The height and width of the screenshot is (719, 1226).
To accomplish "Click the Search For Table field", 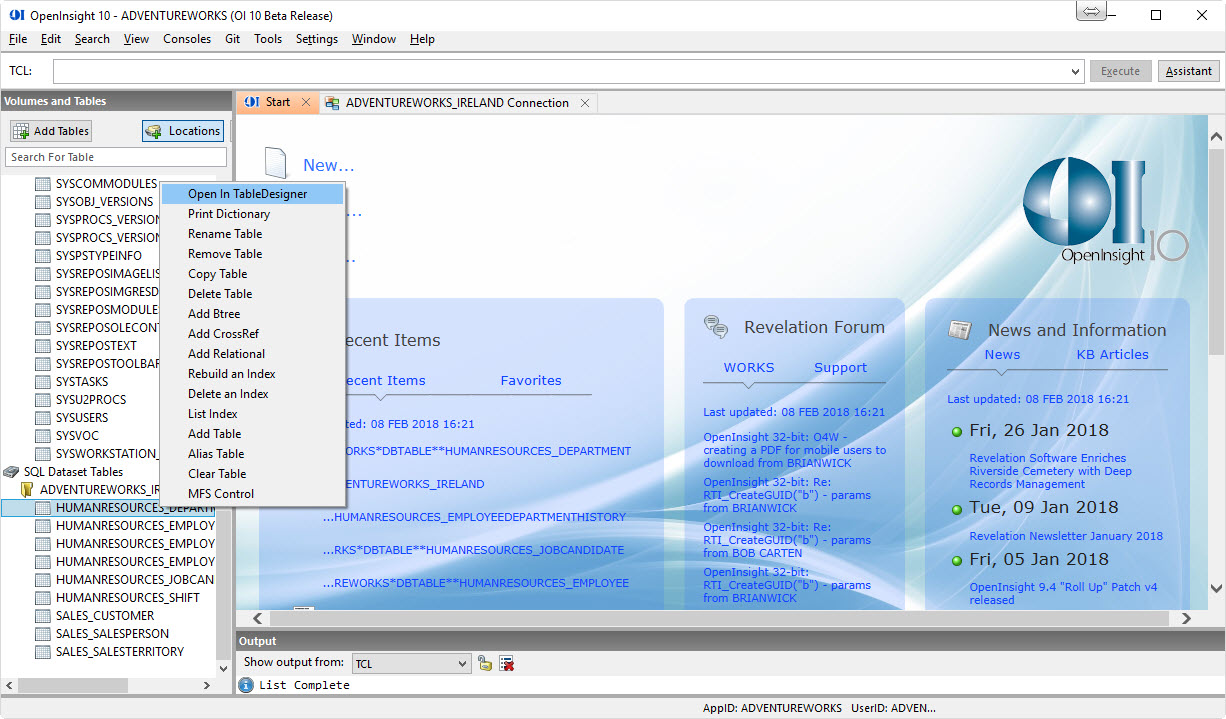I will coord(116,157).
